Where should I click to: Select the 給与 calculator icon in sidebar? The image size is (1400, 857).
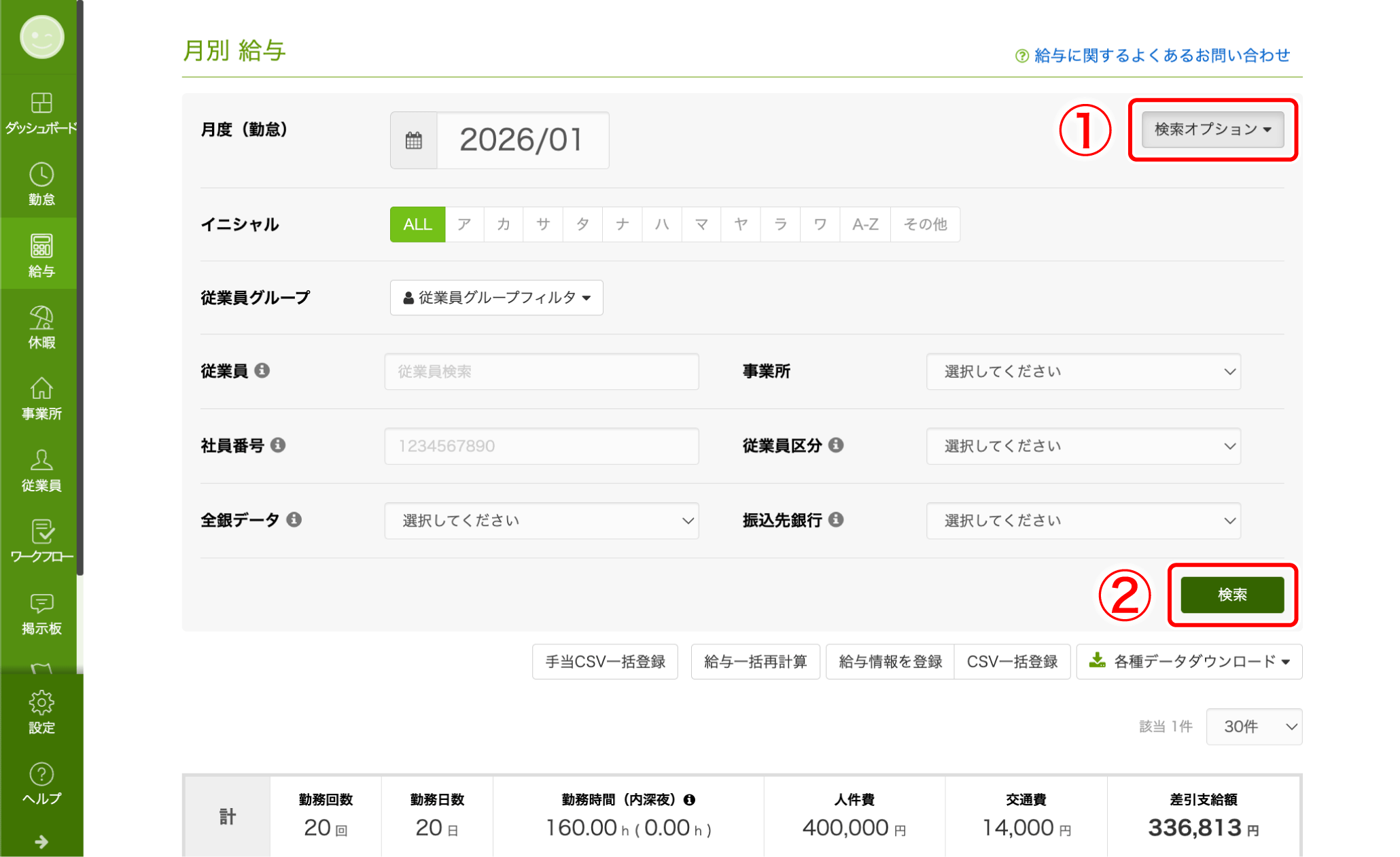(x=41, y=246)
